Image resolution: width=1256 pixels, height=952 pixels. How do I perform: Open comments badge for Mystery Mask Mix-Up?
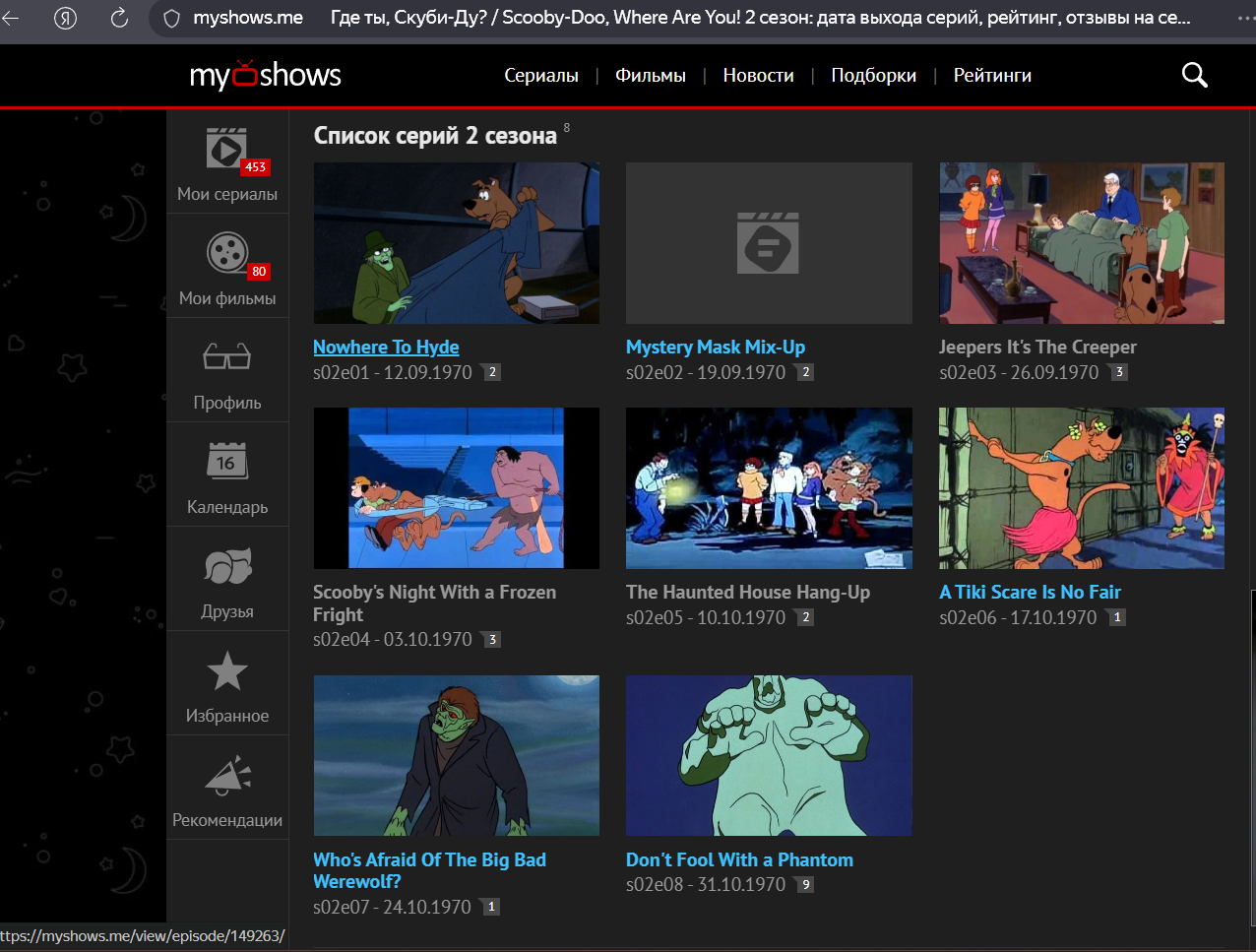(x=805, y=372)
